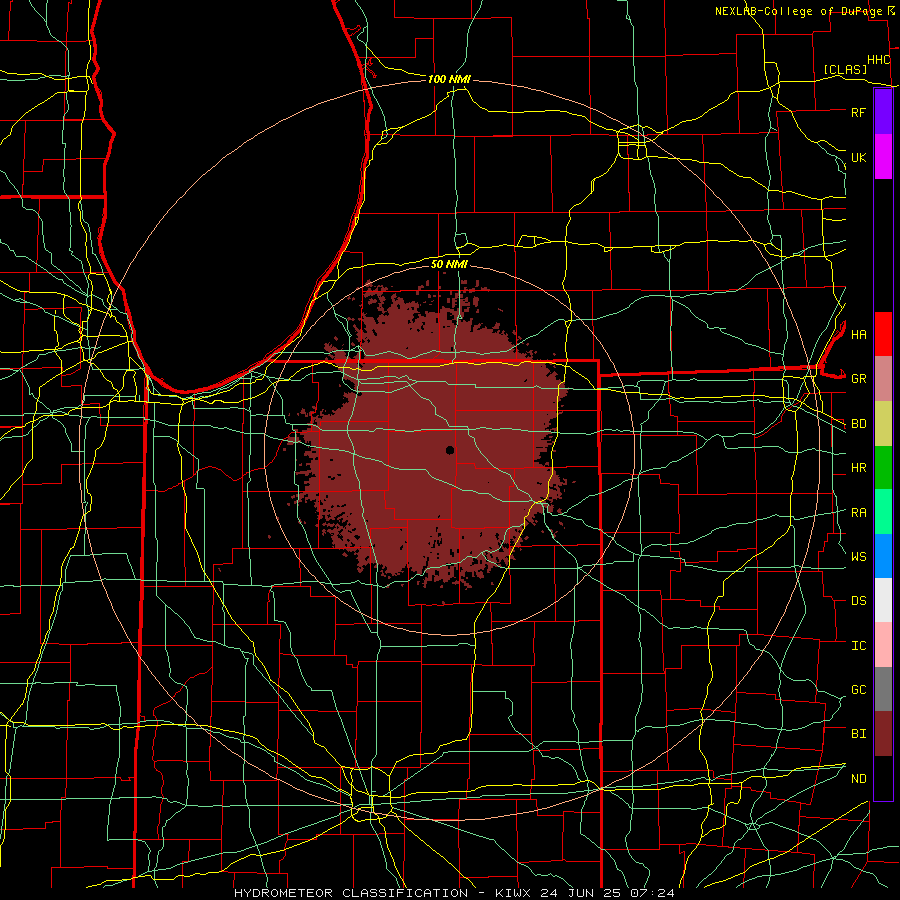The height and width of the screenshot is (900, 900).
Task: Click the UK magenta legend swatch
Action: pyautogui.click(x=883, y=157)
